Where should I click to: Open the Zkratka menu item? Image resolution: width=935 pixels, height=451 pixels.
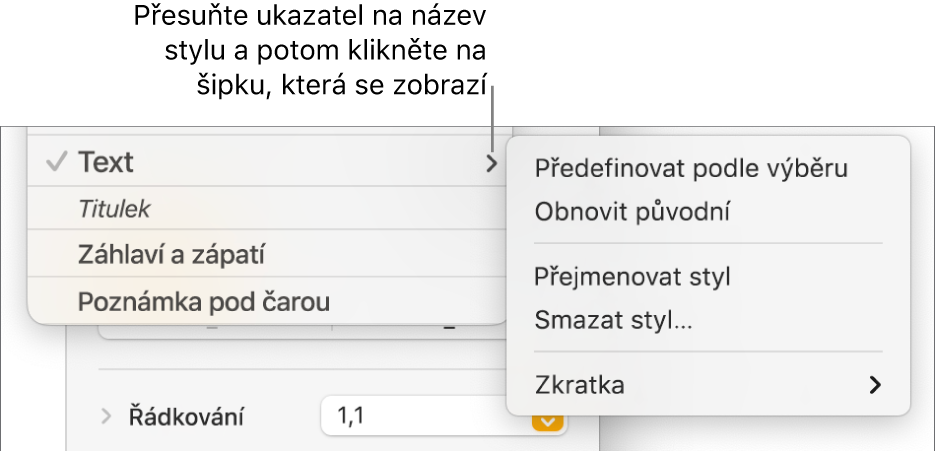coord(580,385)
